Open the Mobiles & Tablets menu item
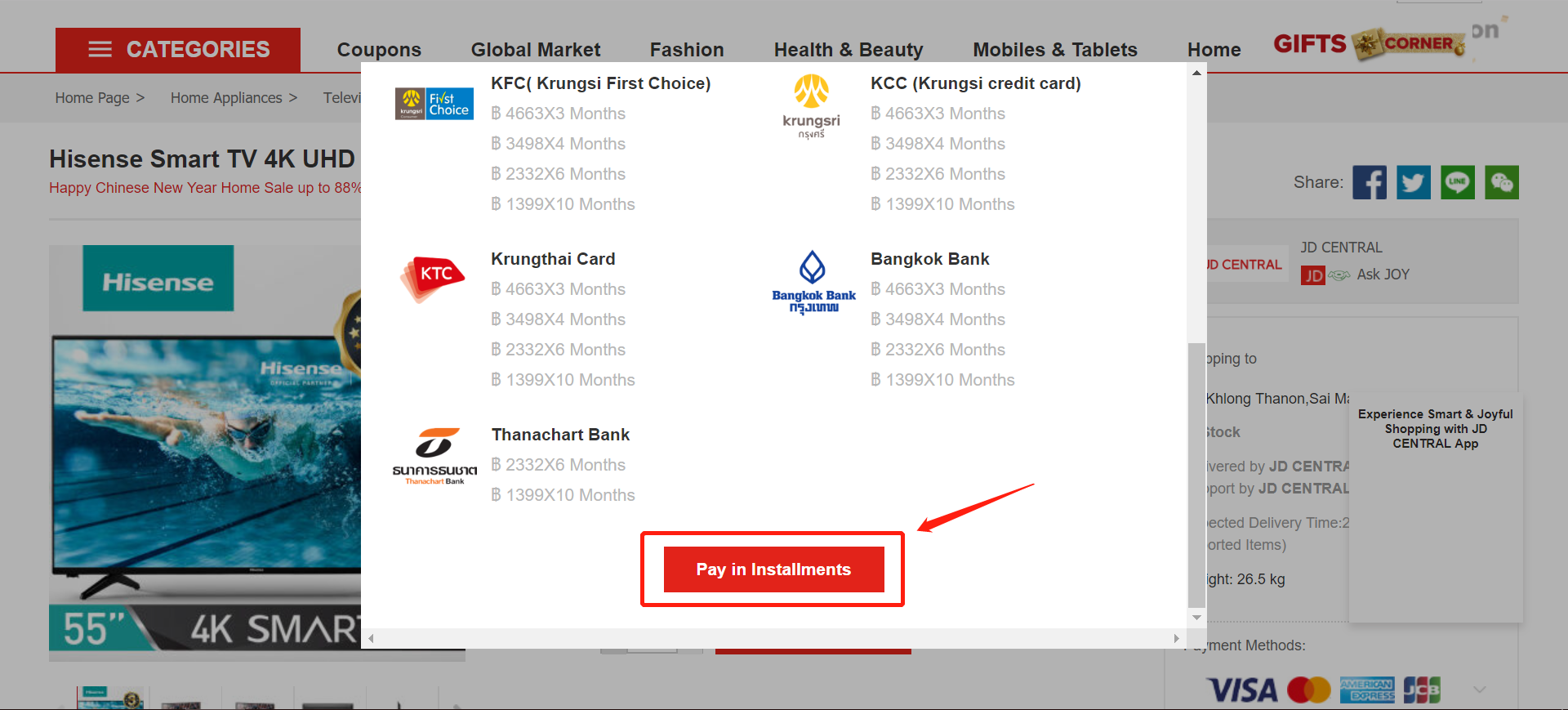 [x=1055, y=50]
